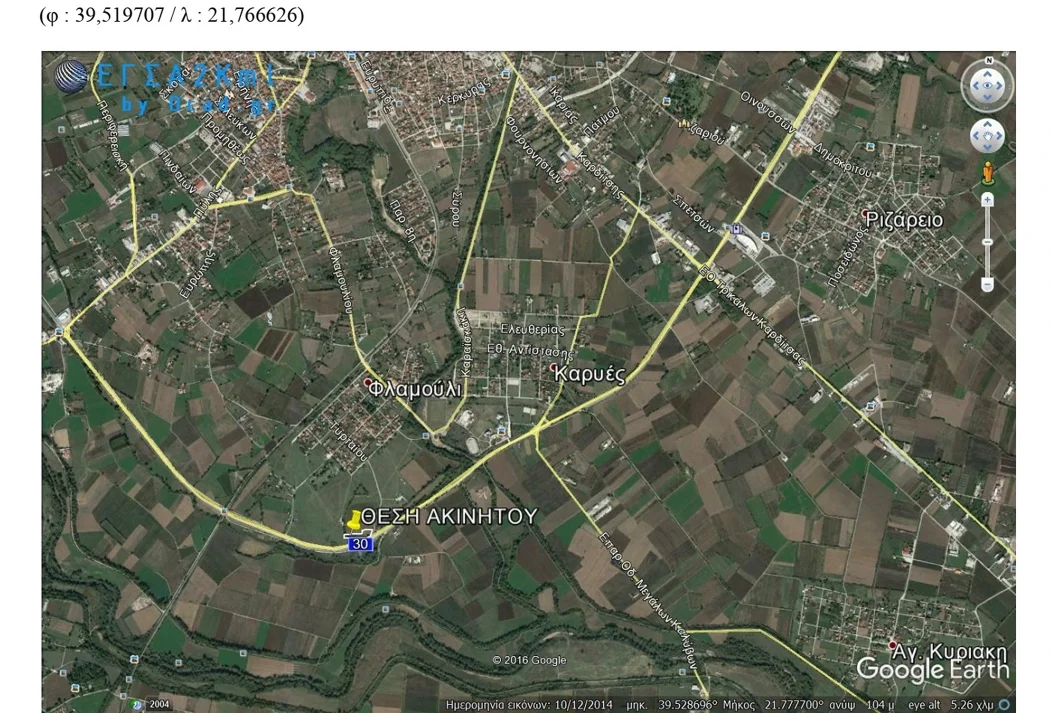Click the zoom slider handle
The width and height of the screenshot is (1050, 713).
987,242
